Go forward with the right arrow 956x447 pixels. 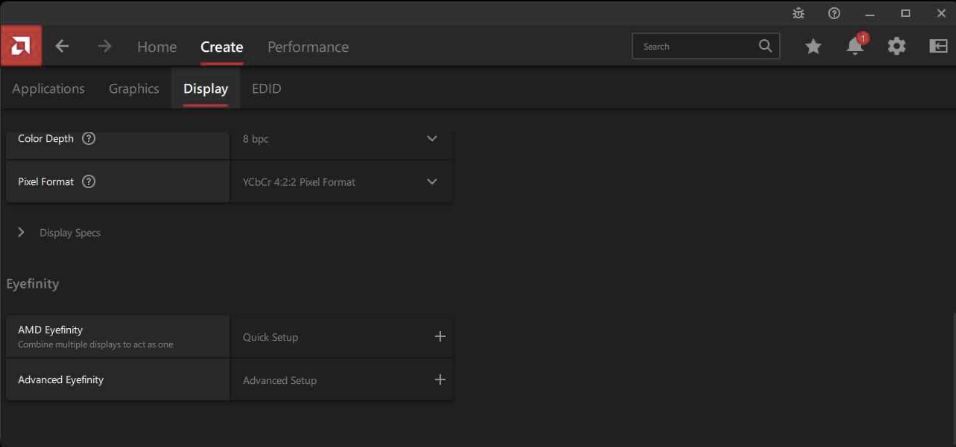105,46
